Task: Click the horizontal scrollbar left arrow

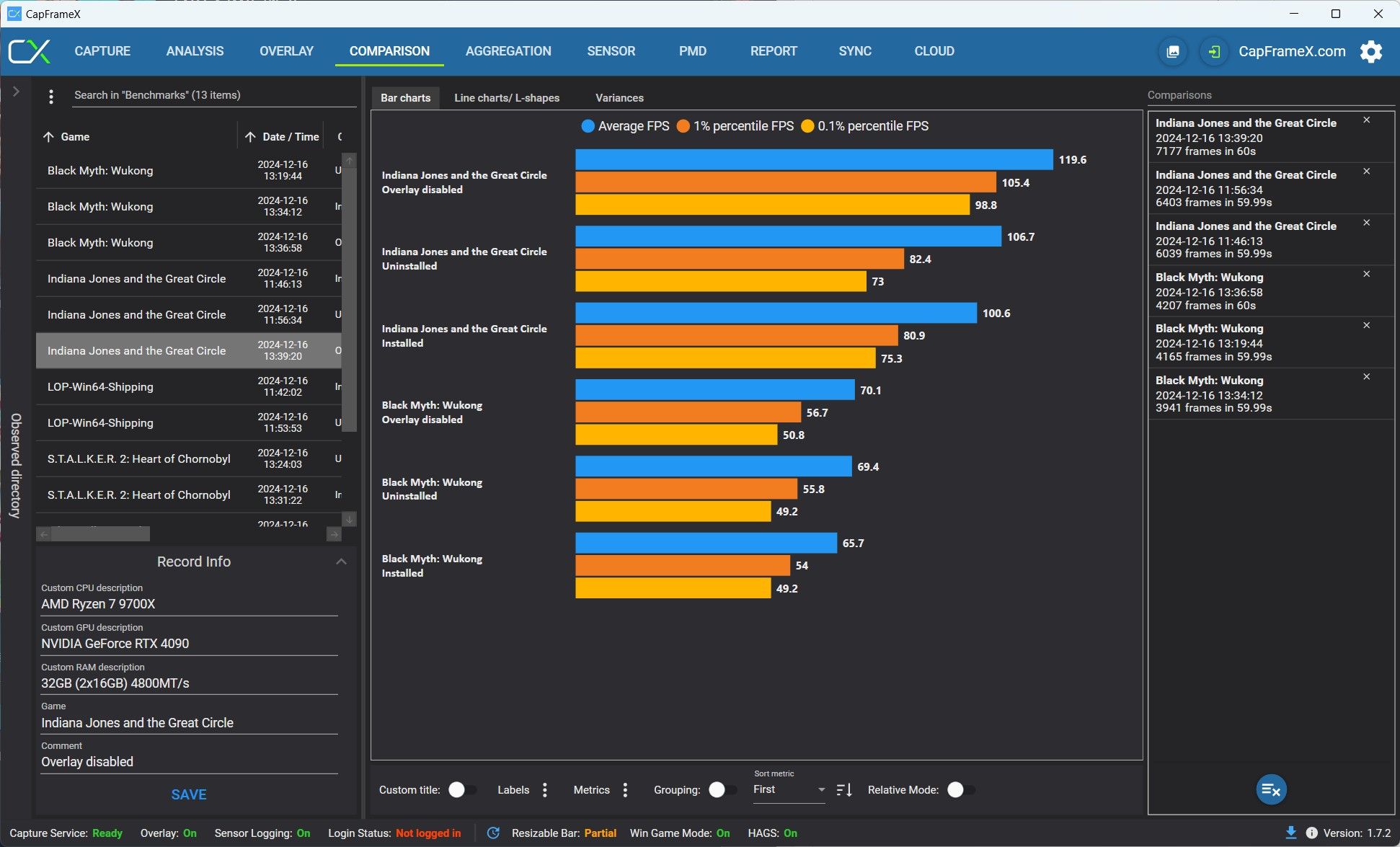Action: [44, 534]
